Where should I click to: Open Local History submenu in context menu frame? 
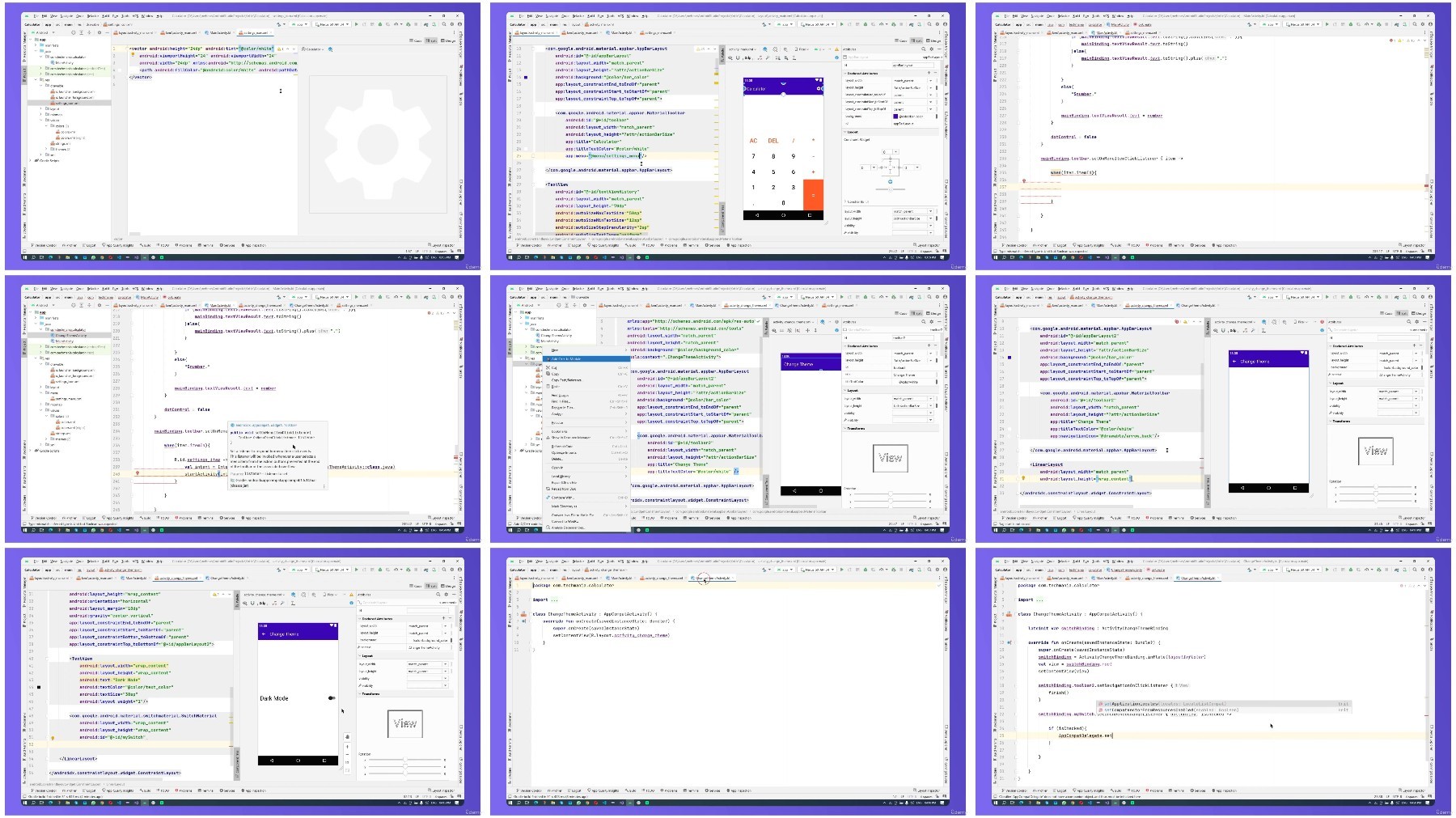coord(588,476)
